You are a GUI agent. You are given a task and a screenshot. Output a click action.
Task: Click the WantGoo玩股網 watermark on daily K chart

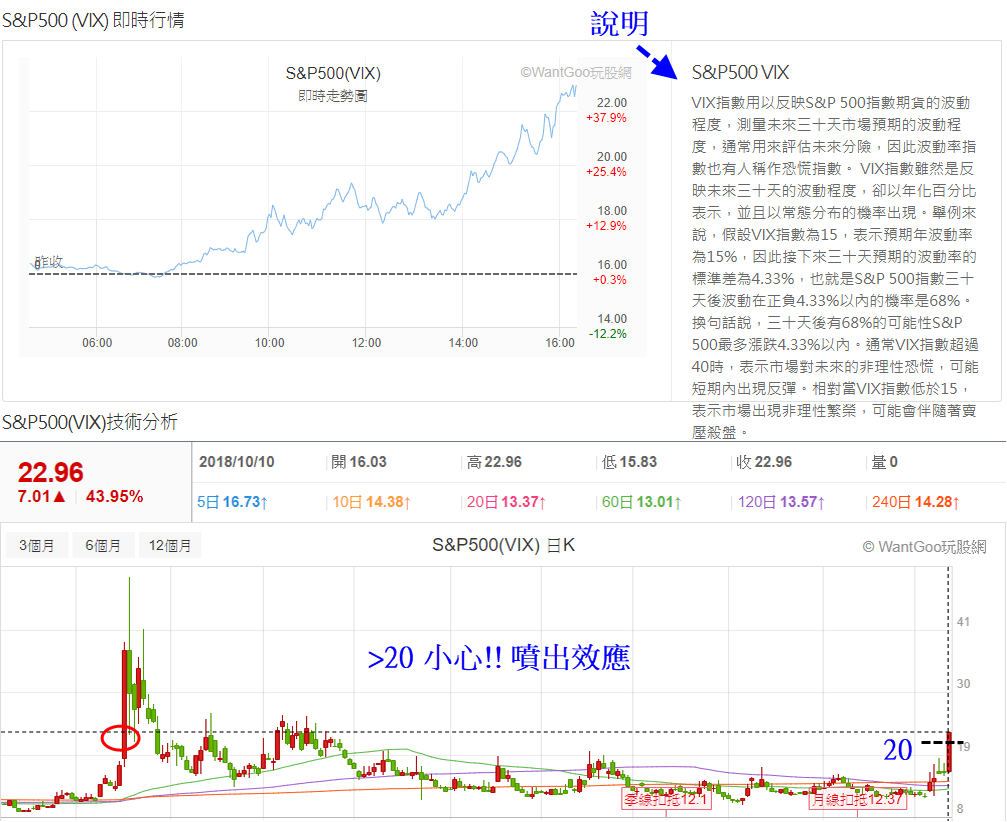(923, 546)
